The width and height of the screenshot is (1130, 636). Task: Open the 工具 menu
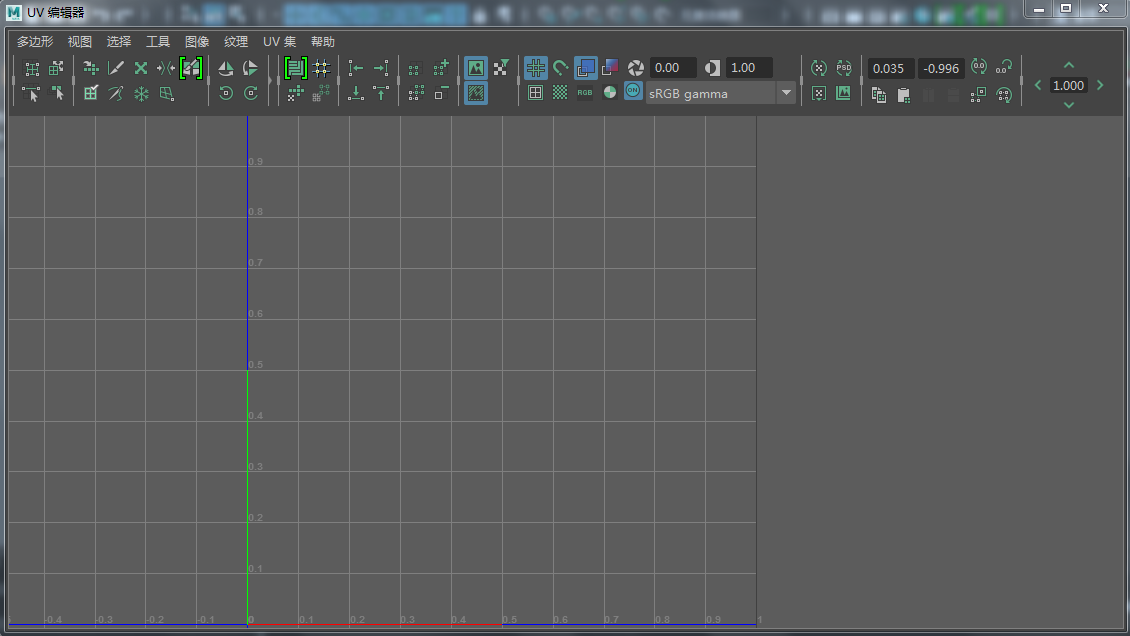point(158,42)
